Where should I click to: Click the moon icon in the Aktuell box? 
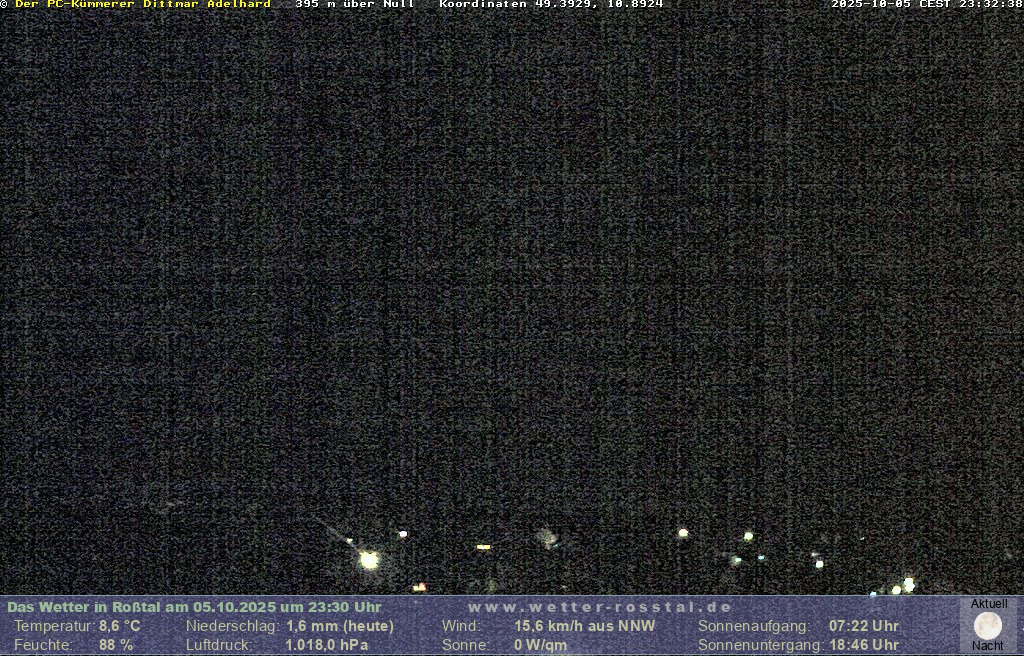click(988, 626)
